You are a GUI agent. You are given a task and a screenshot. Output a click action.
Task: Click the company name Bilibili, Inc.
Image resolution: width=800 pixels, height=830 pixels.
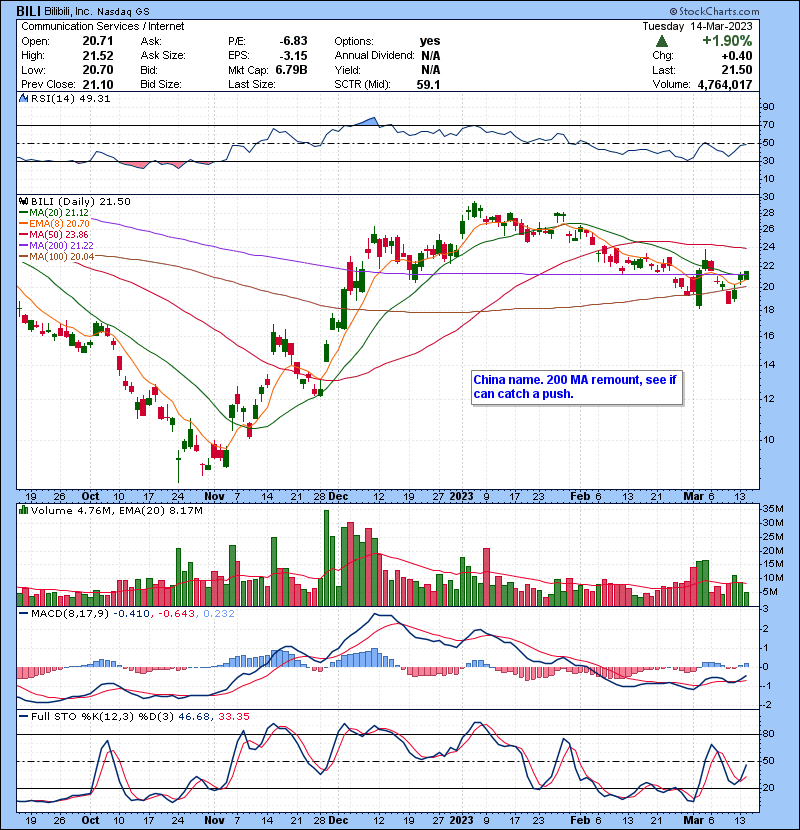coord(68,11)
